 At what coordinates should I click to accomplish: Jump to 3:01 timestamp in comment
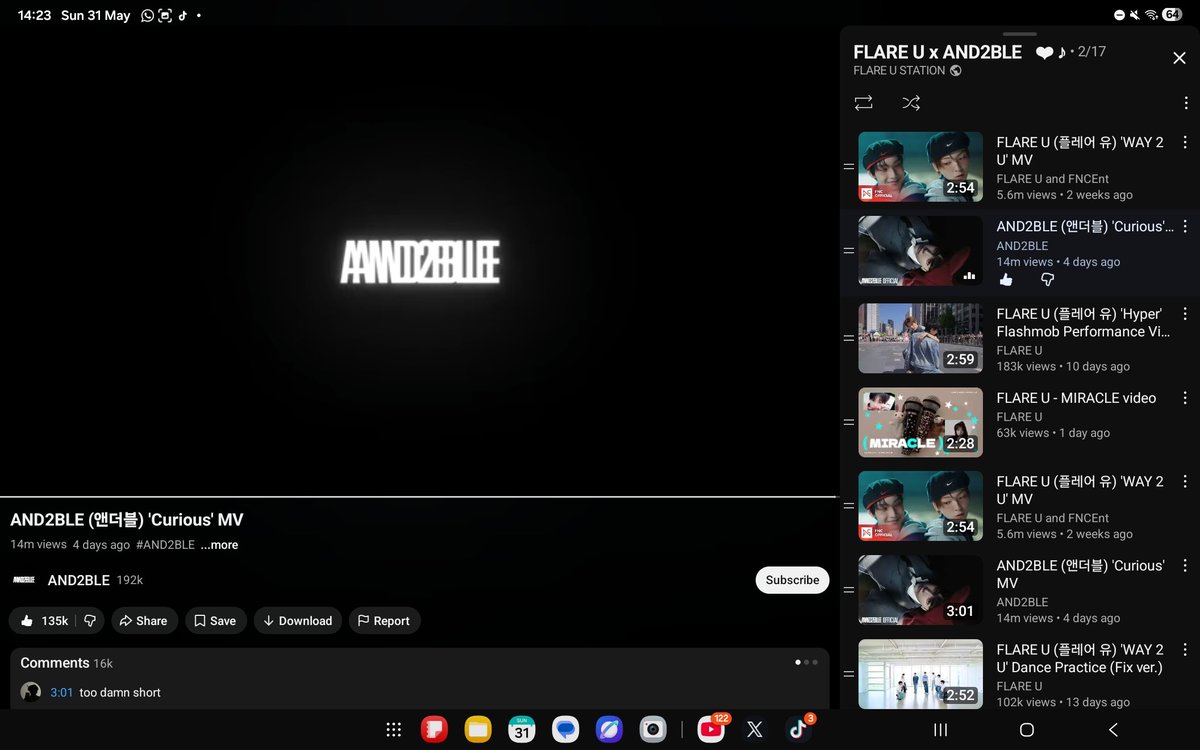(x=62, y=692)
